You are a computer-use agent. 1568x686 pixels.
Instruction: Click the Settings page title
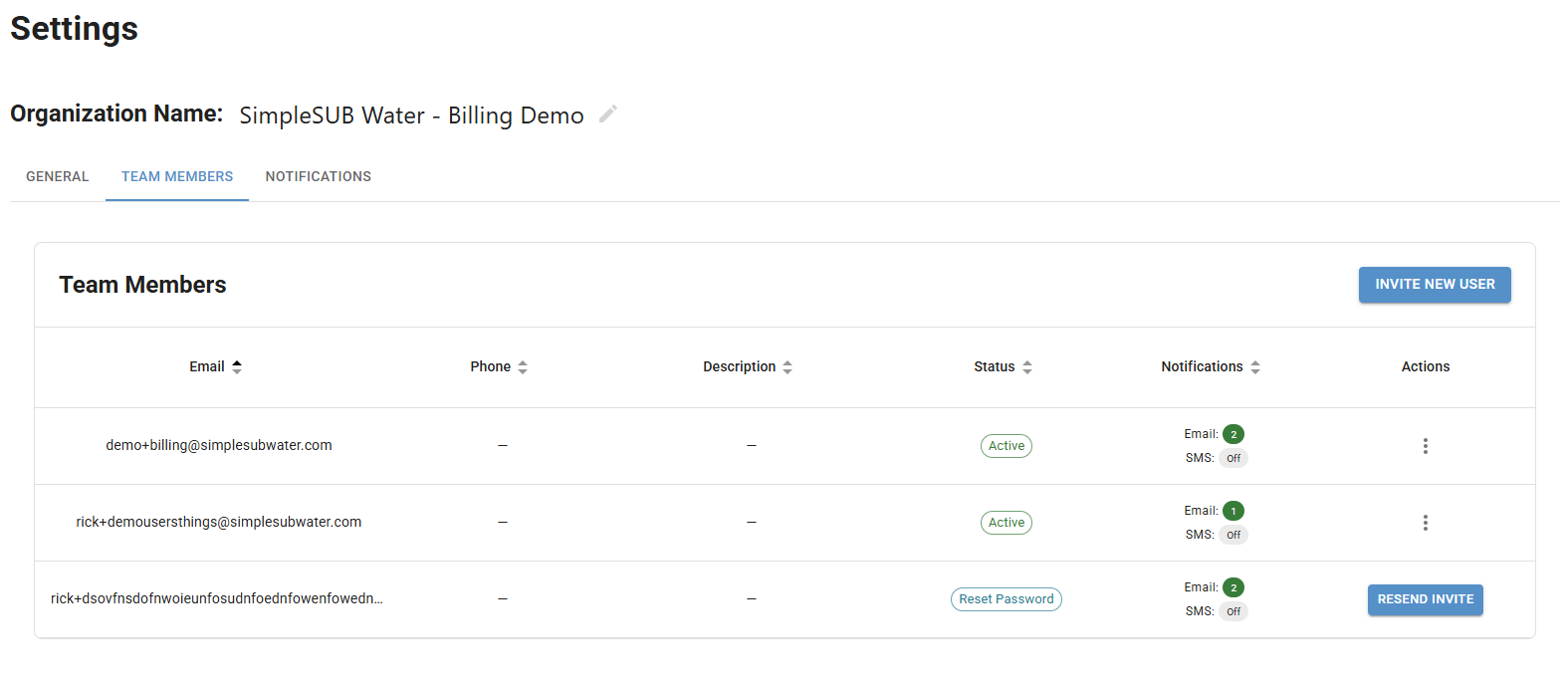coord(75,29)
